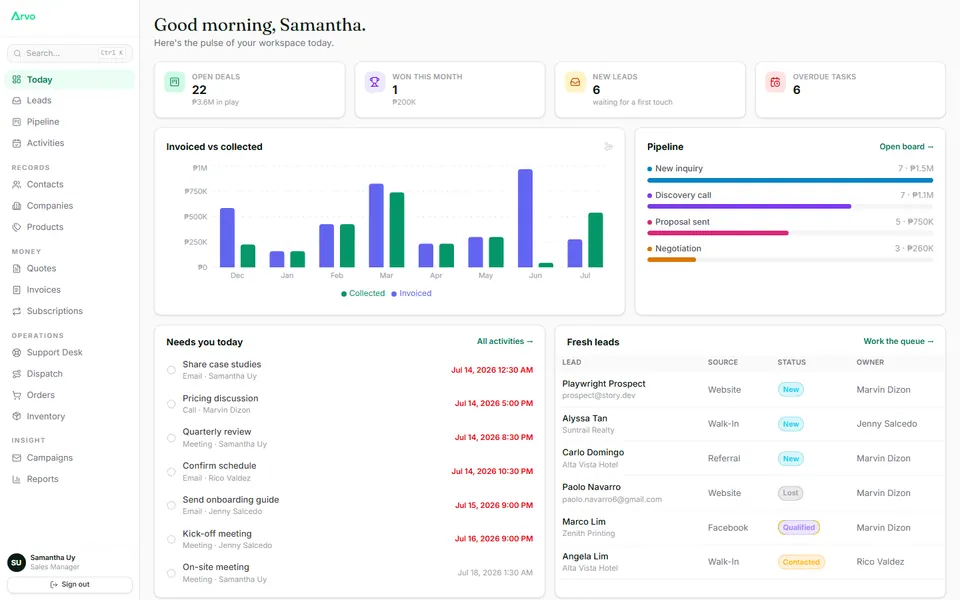Click the Sign out button

pos(70,585)
